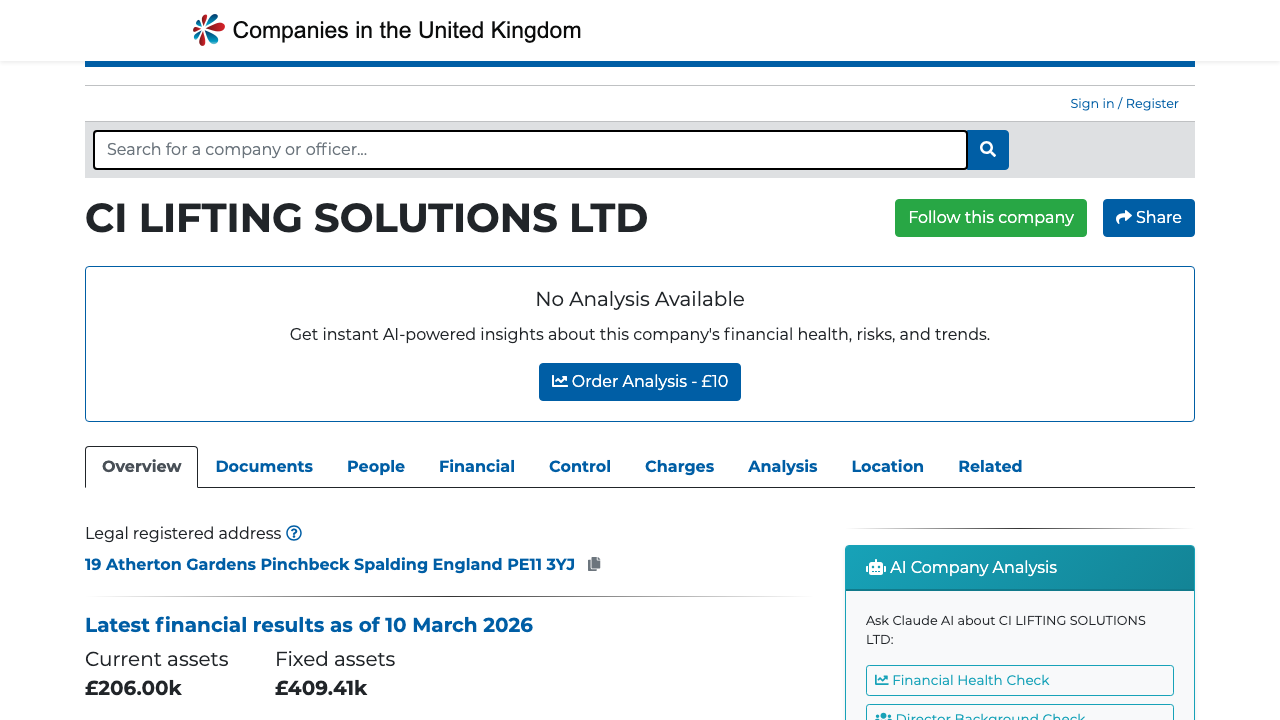Image resolution: width=1280 pixels, height=720 pixels.
Task: Switch to the Related tab
Action: click(x=990, y=466)
